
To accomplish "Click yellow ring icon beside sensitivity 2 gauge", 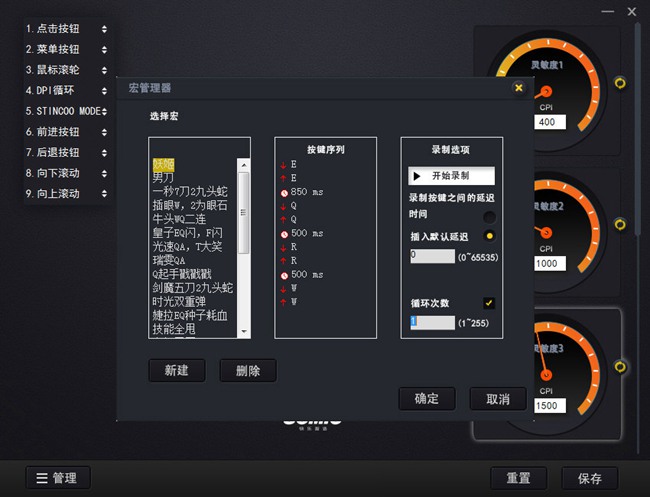I will point(620,224).
